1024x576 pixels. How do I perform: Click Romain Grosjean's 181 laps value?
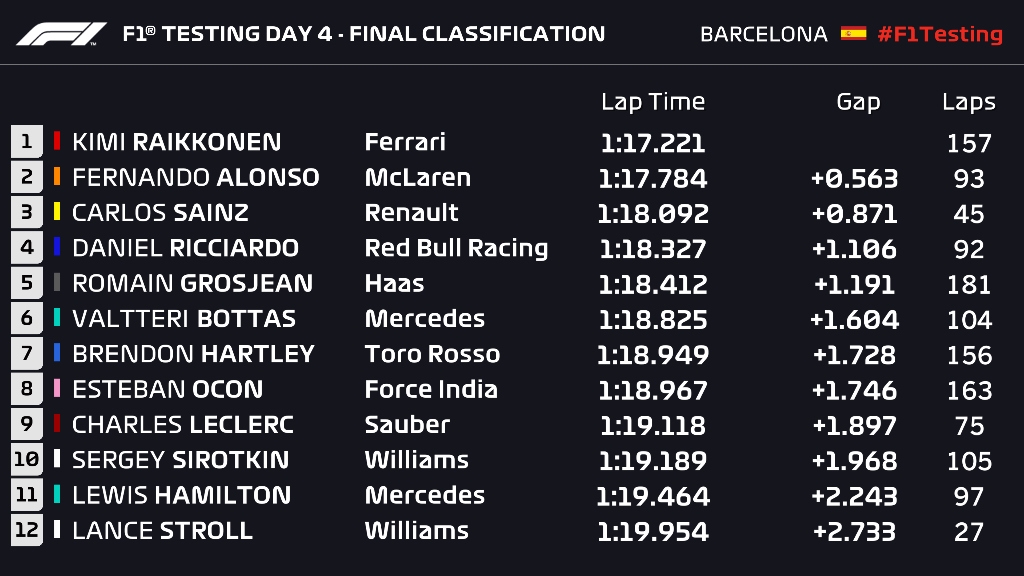coord(968,284)
